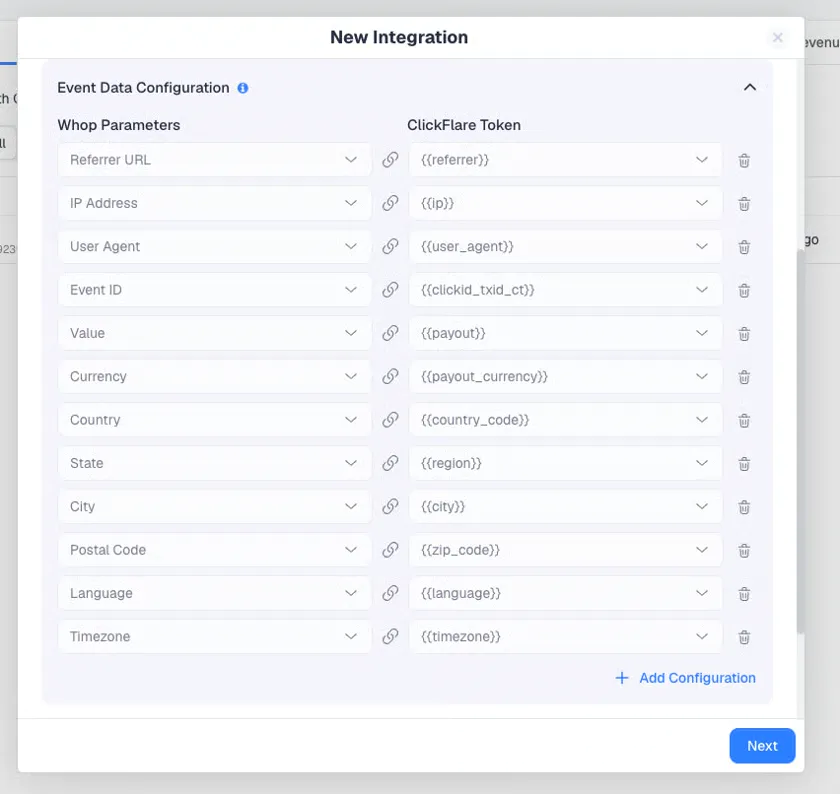
Task: Click the Next button
Action: click(762, 746)
